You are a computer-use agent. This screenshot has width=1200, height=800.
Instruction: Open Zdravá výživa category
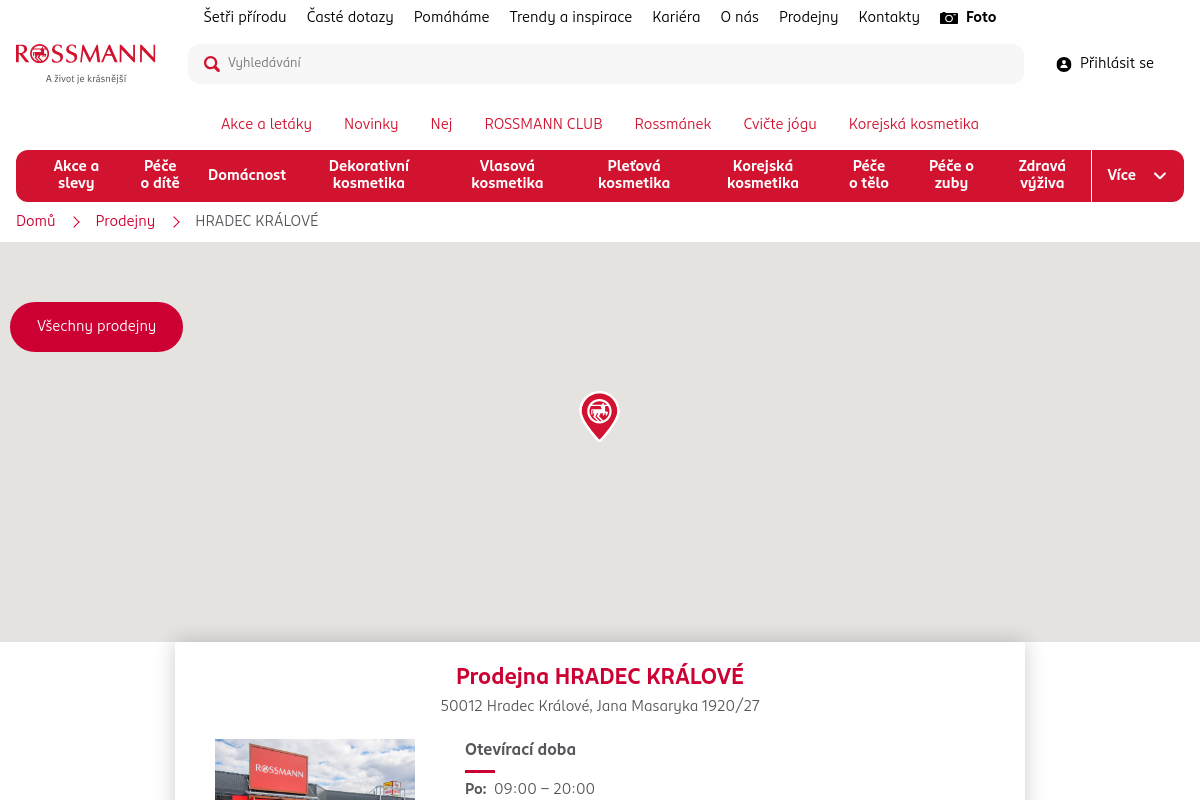point(1042,175)
